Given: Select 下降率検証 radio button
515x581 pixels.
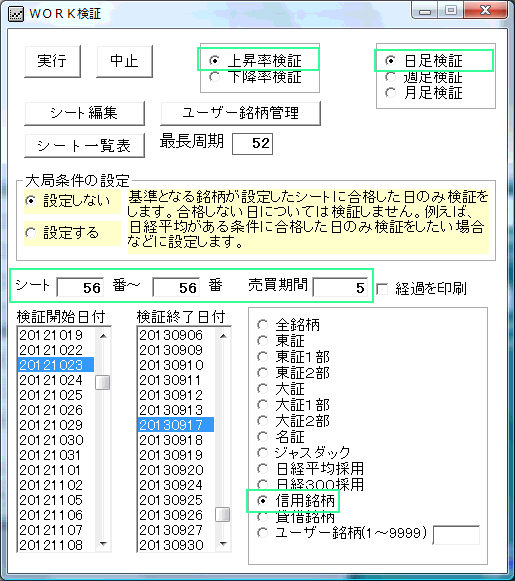Looking at the screenshot, I should tap(256, 77).
